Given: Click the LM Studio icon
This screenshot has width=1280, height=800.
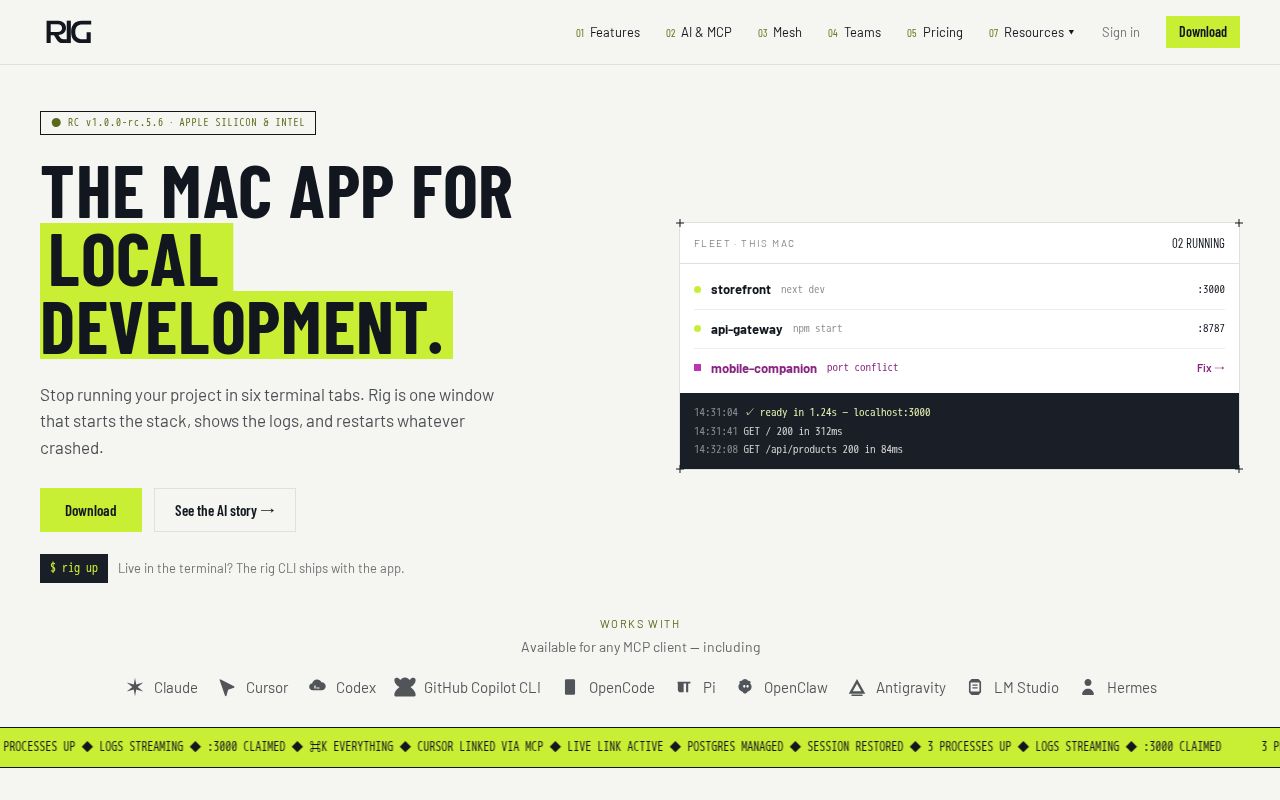Looking at the screenshot, I should click(975, 687).
